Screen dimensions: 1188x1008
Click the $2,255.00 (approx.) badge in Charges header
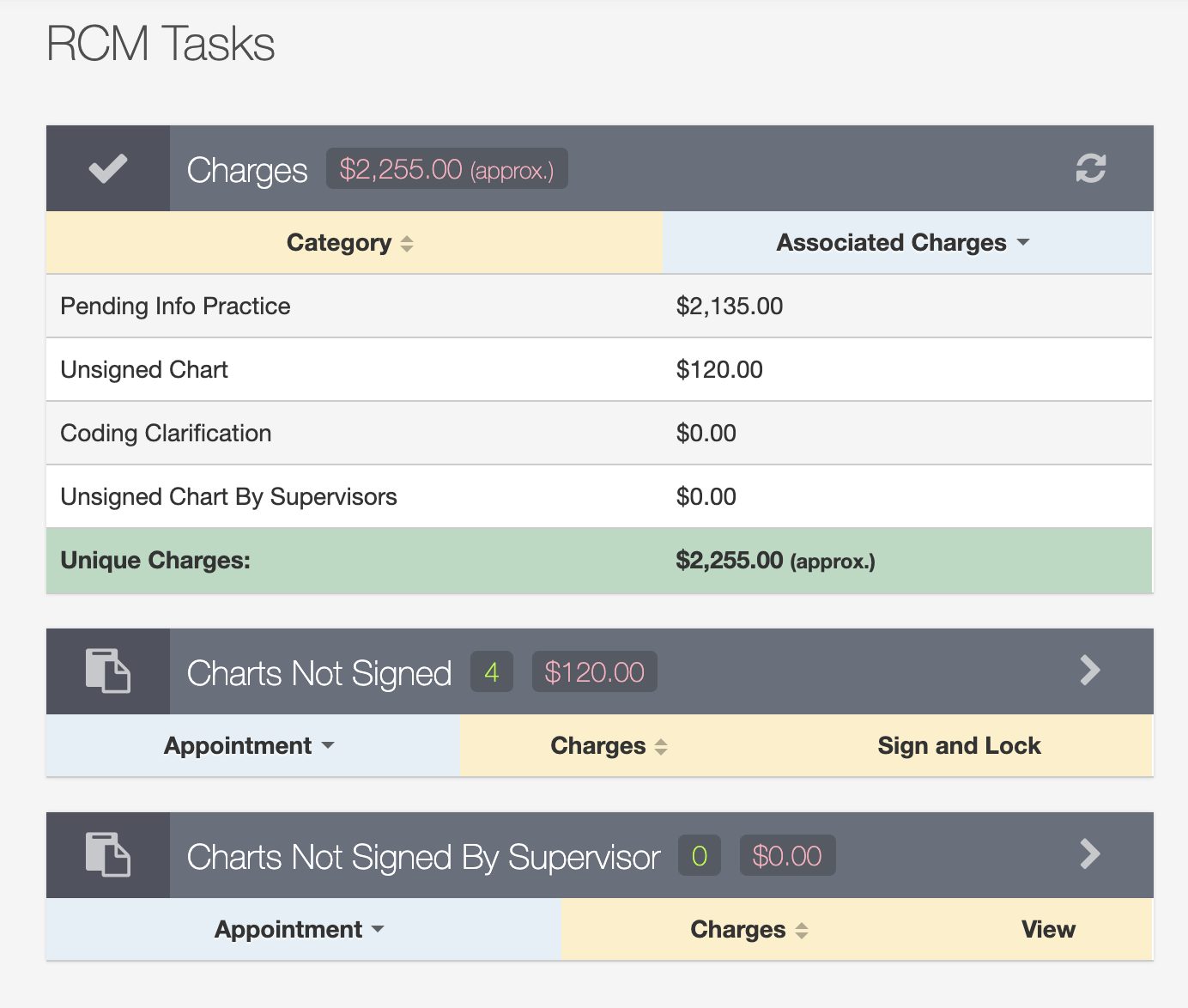pos(446,169)
